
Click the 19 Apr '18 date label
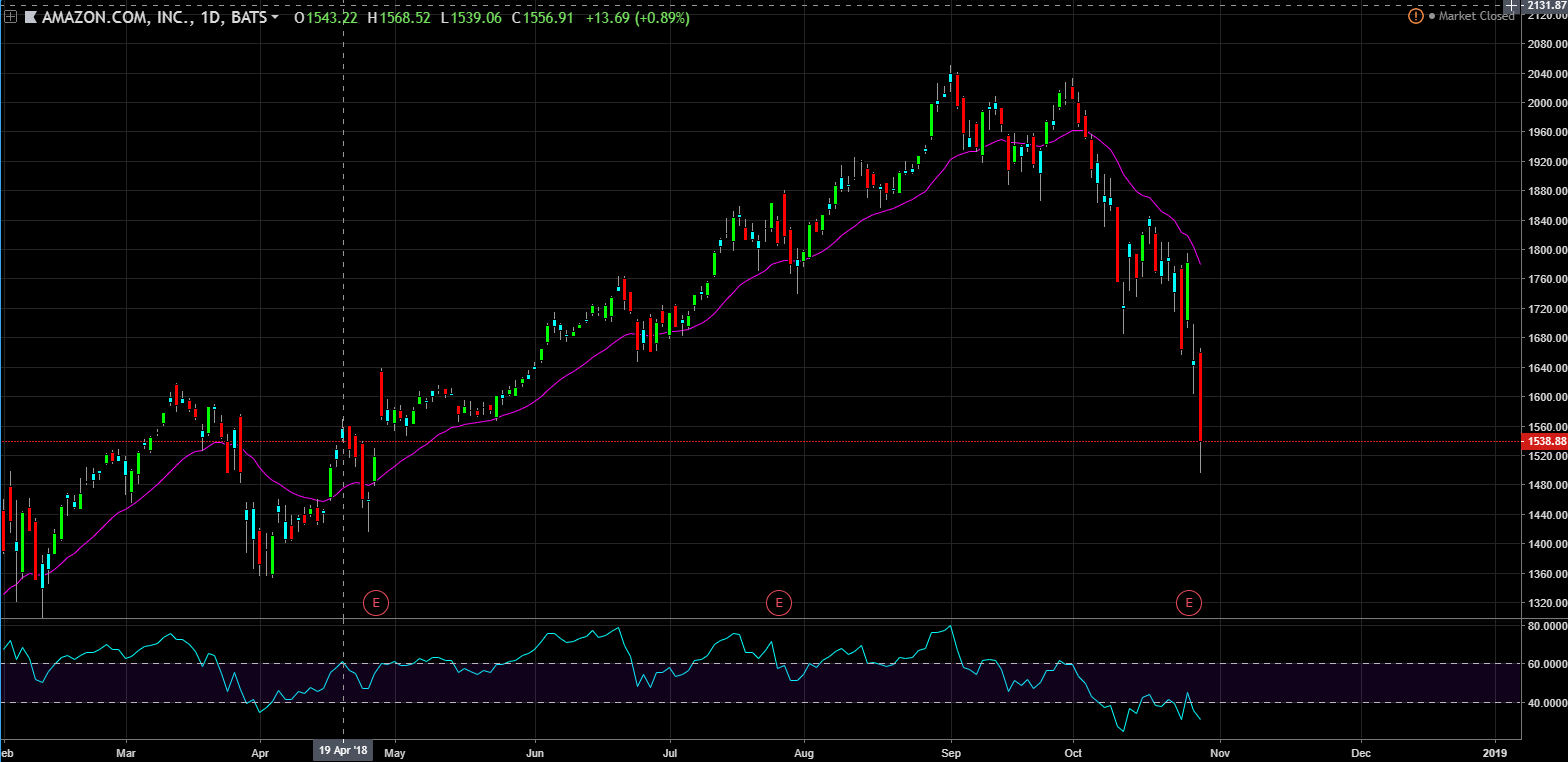(x=343, y=750)
